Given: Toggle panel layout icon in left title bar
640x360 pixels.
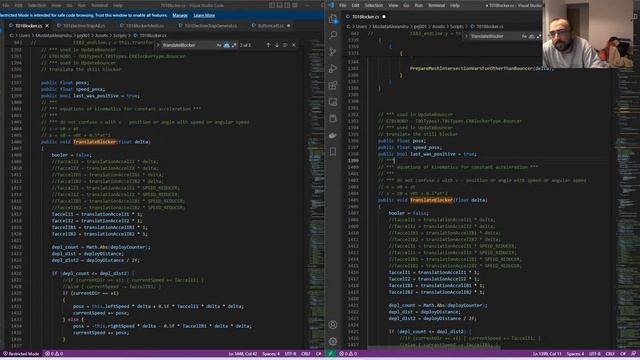Looking at the screenshot, I should tap(280, 5).
